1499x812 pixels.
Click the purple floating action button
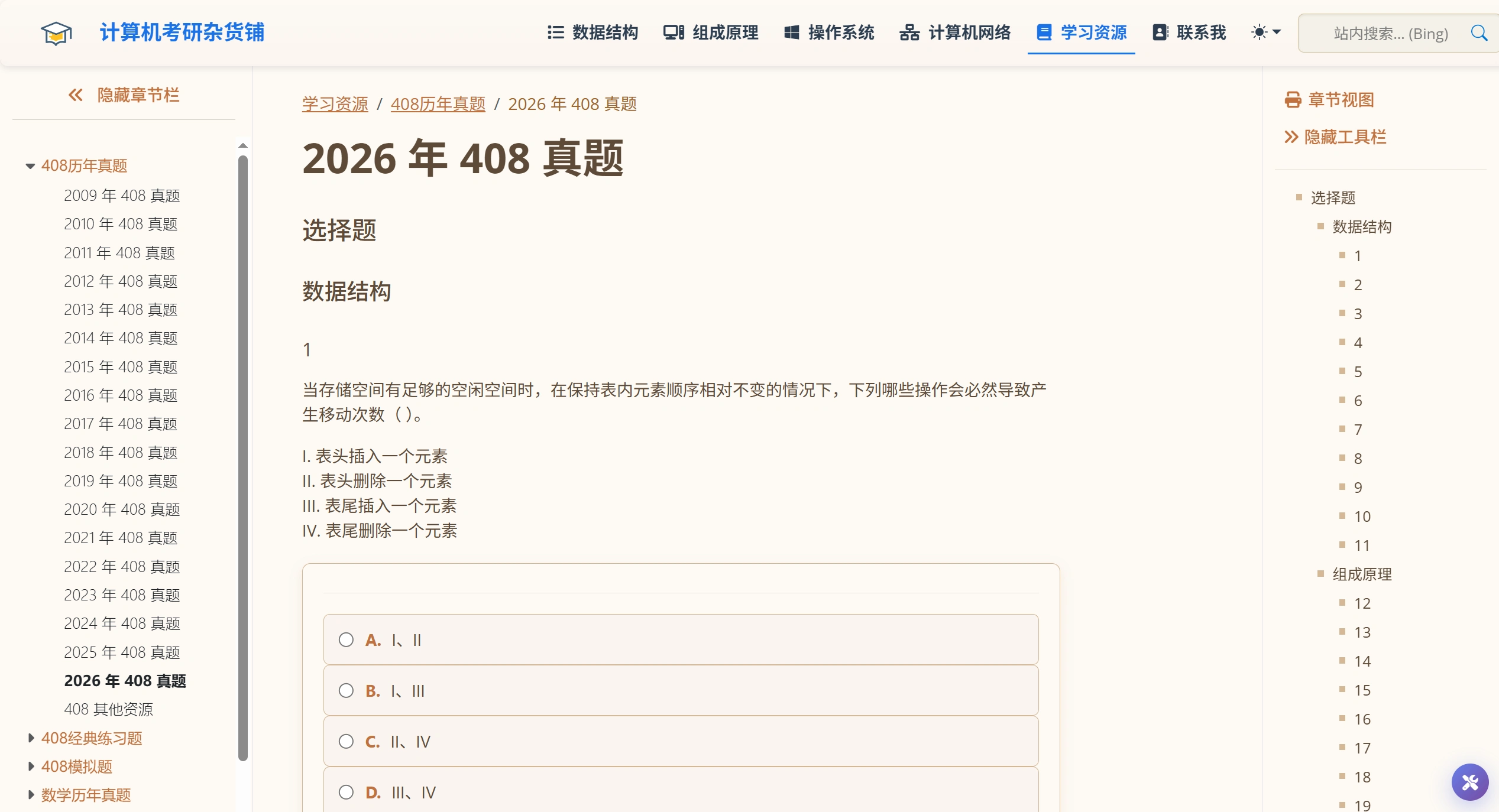tap(1469, 782)
